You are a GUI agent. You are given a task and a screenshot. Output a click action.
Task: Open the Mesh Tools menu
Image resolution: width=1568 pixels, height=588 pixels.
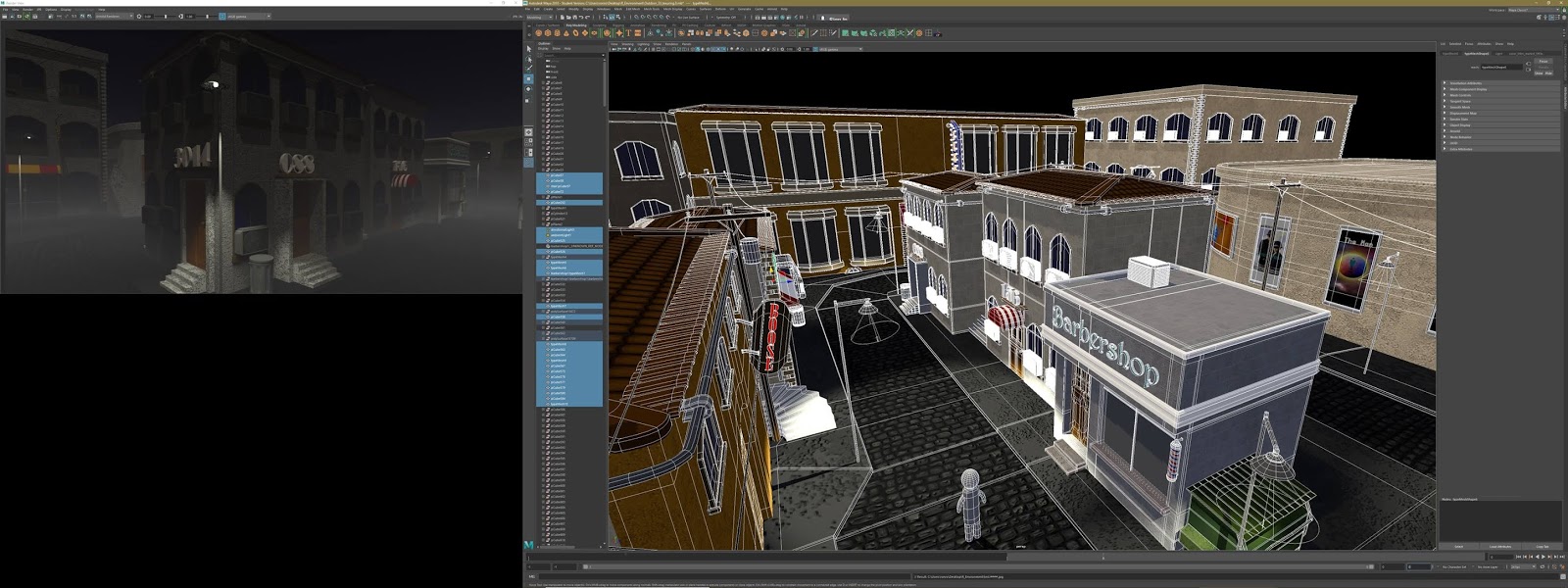[x=652, y=9]
